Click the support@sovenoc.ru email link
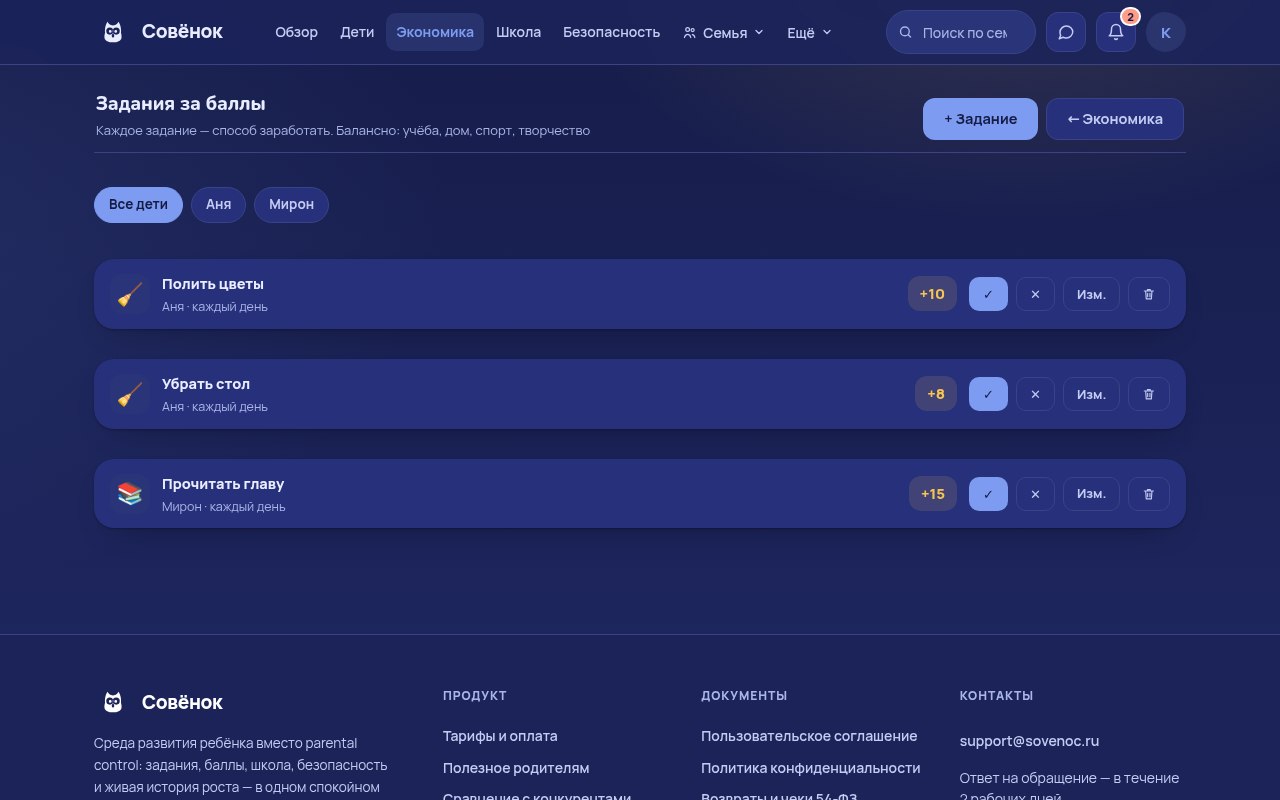The width and height of the screenshot is (1280, 800). pyautogui.click(x=1029, y=741)
